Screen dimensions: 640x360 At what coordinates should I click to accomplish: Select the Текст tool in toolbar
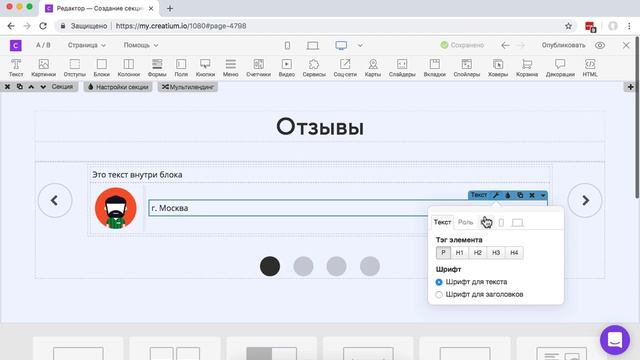coord(16,67)
